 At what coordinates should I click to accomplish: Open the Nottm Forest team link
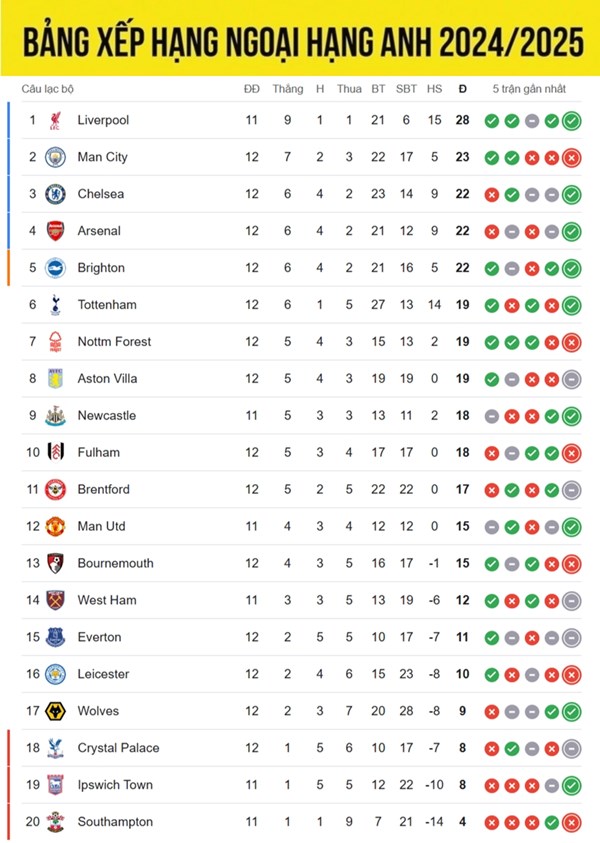(x=114, y=342)
